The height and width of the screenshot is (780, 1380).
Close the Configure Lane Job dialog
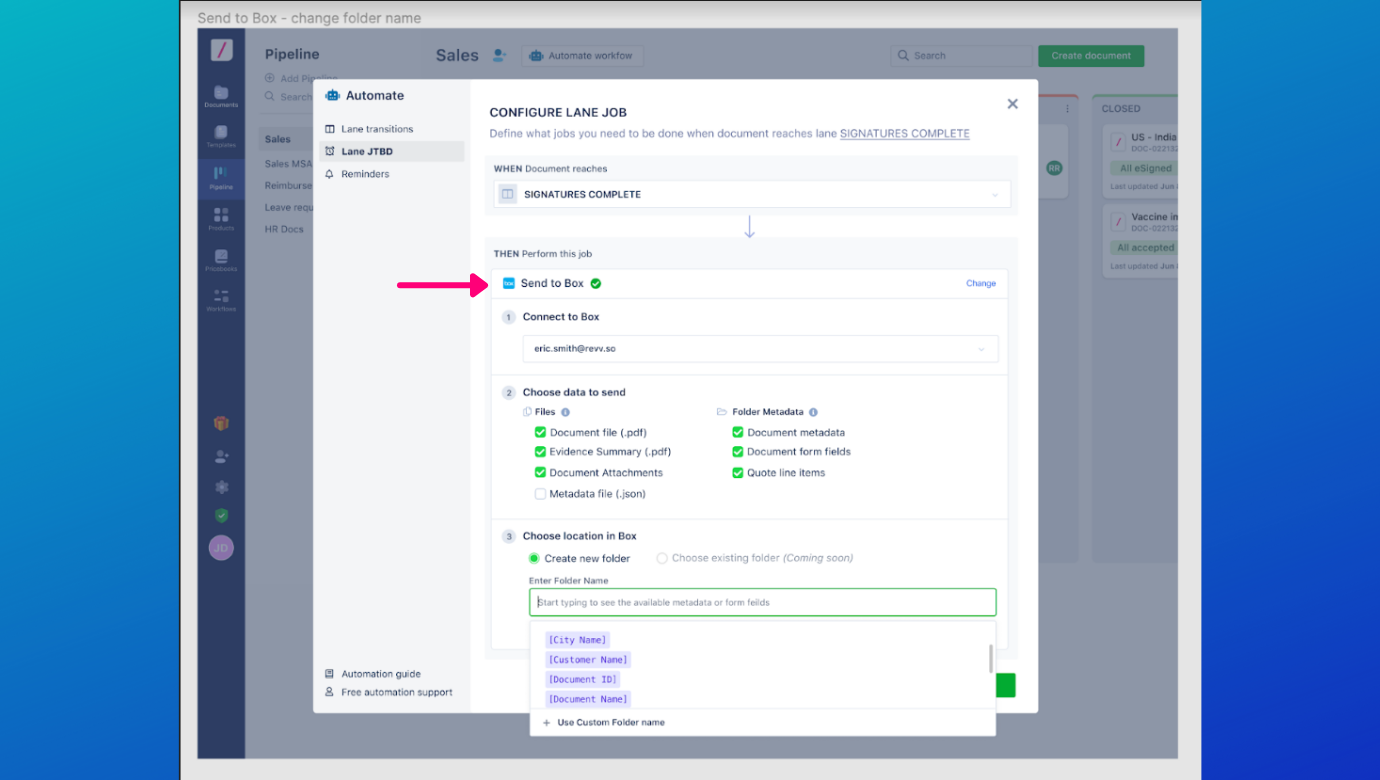(1012, 104)
